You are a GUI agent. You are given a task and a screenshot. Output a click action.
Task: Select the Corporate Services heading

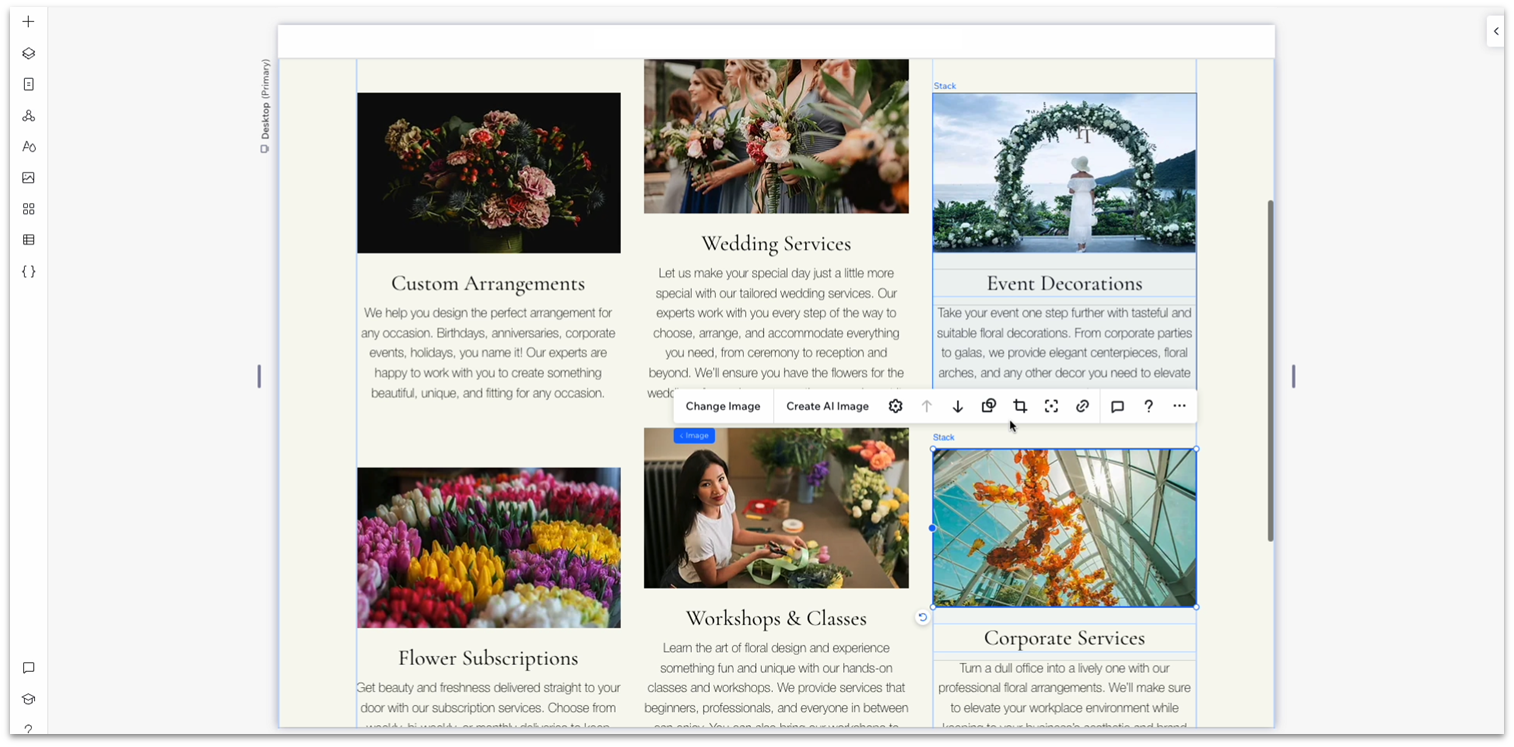tap(1064, 638)
